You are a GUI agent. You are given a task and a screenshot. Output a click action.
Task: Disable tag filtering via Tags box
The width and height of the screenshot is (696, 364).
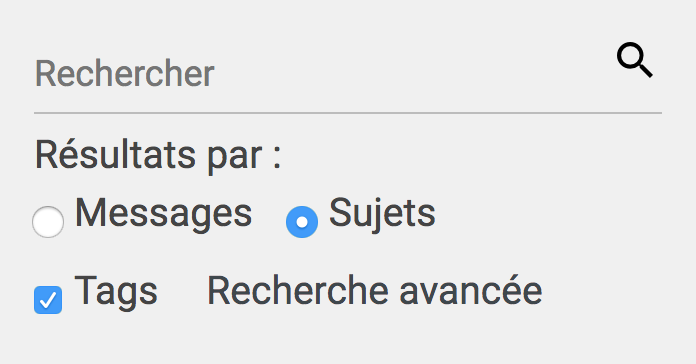click(48, 300)
